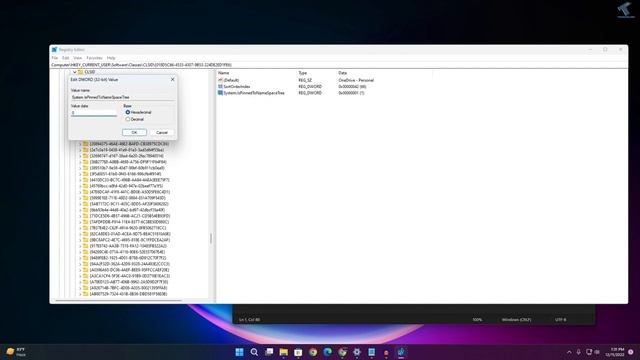Click 'Ln 1, Col 80' in Notepad status bar
This screenshot has width=640, height=360.
coord(249,320)
